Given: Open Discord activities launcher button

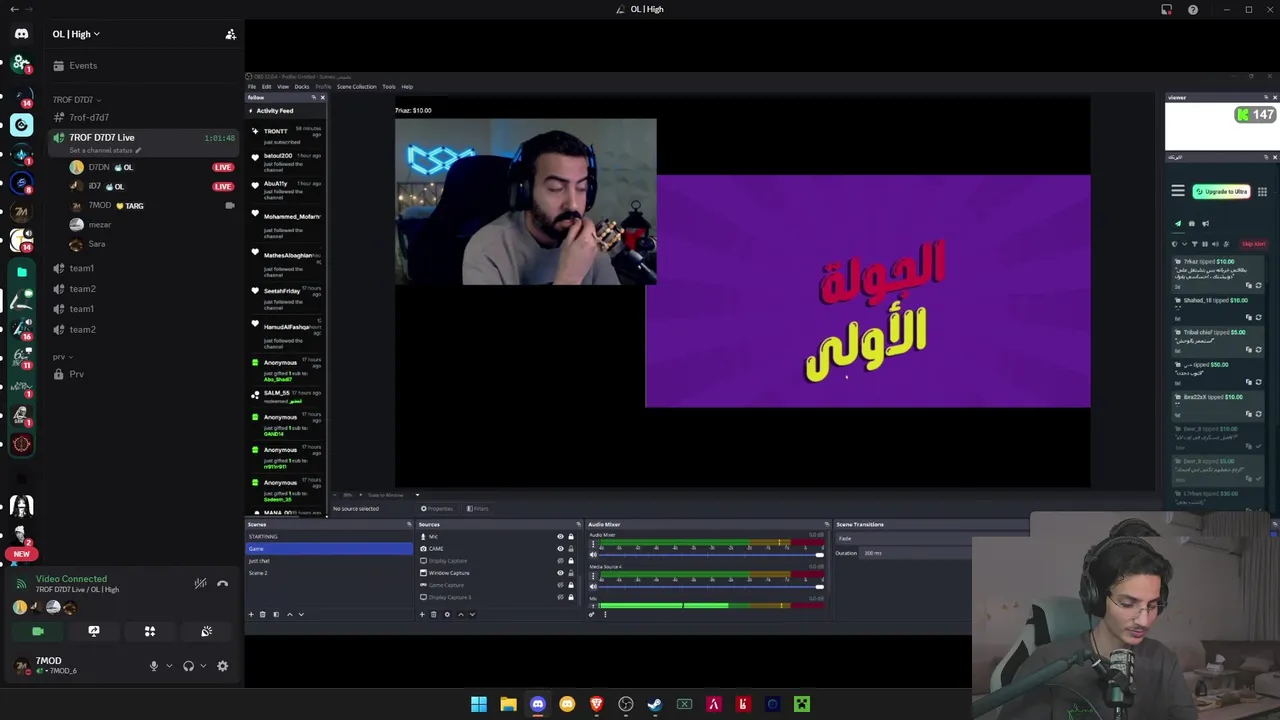Looking at the screenshot, I should point(150,631).
